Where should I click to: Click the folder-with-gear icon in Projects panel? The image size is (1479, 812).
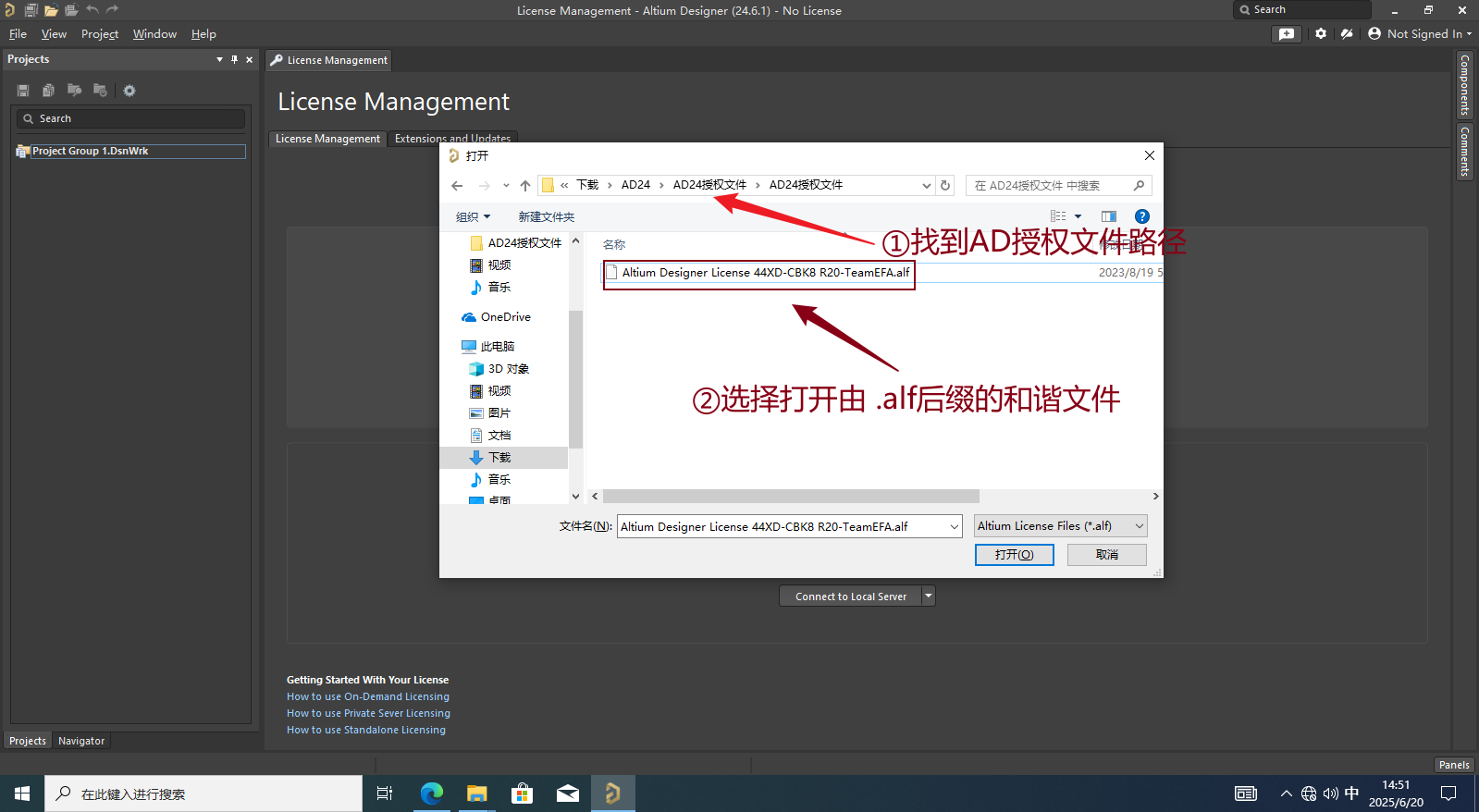click(100, 91)
